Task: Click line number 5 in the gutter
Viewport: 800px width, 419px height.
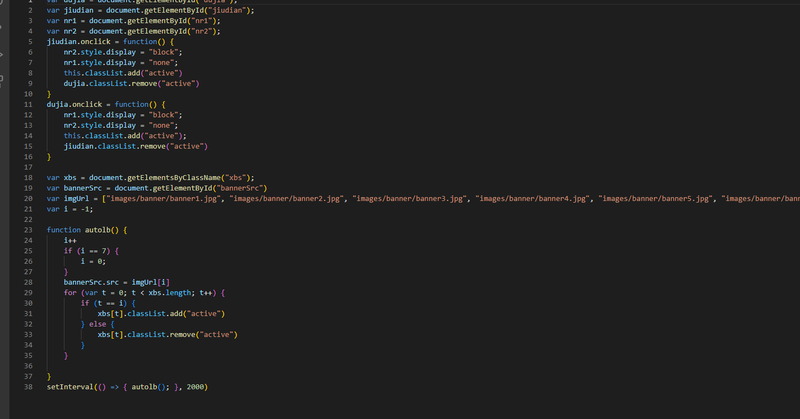Action: (30, 42)
